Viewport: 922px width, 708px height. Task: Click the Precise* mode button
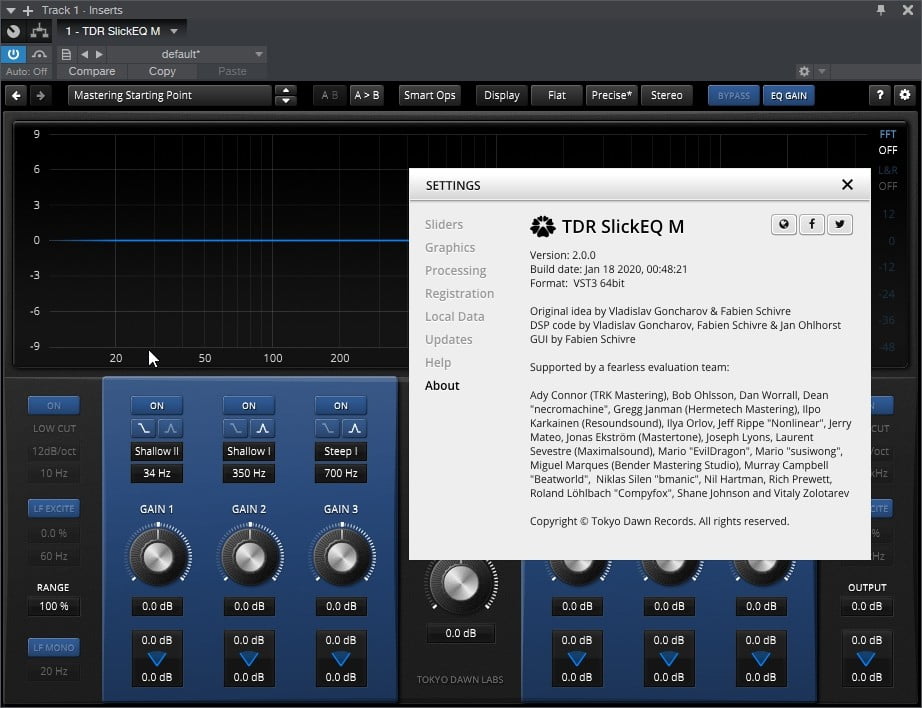(x=612, y=95)
